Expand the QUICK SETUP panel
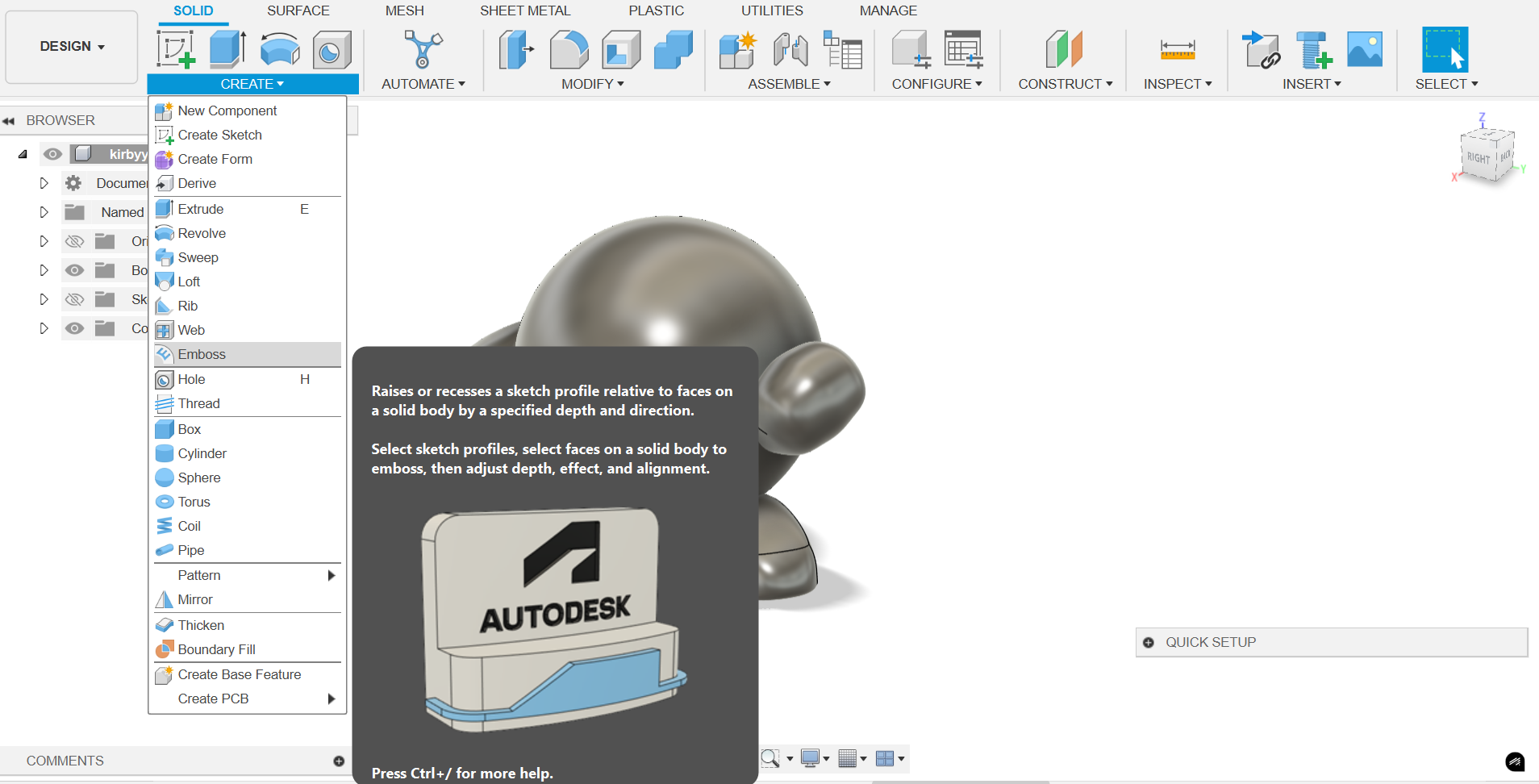 point(1149,643)
